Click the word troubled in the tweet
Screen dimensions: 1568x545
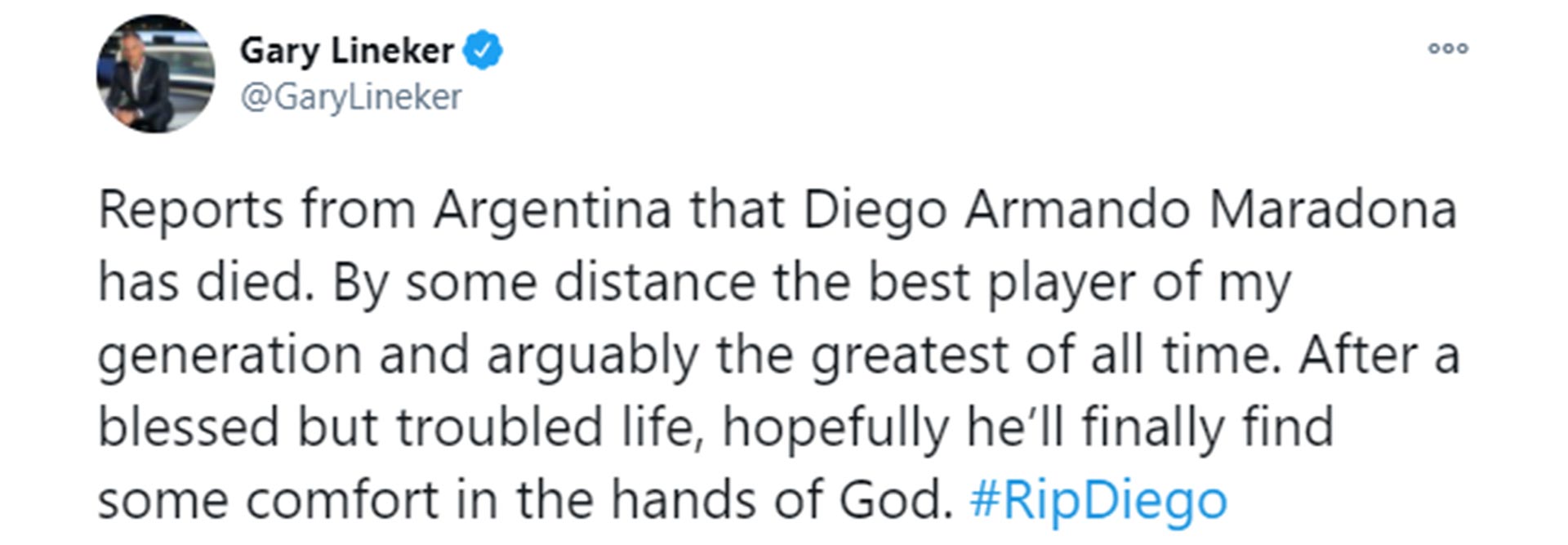point(500,427)
